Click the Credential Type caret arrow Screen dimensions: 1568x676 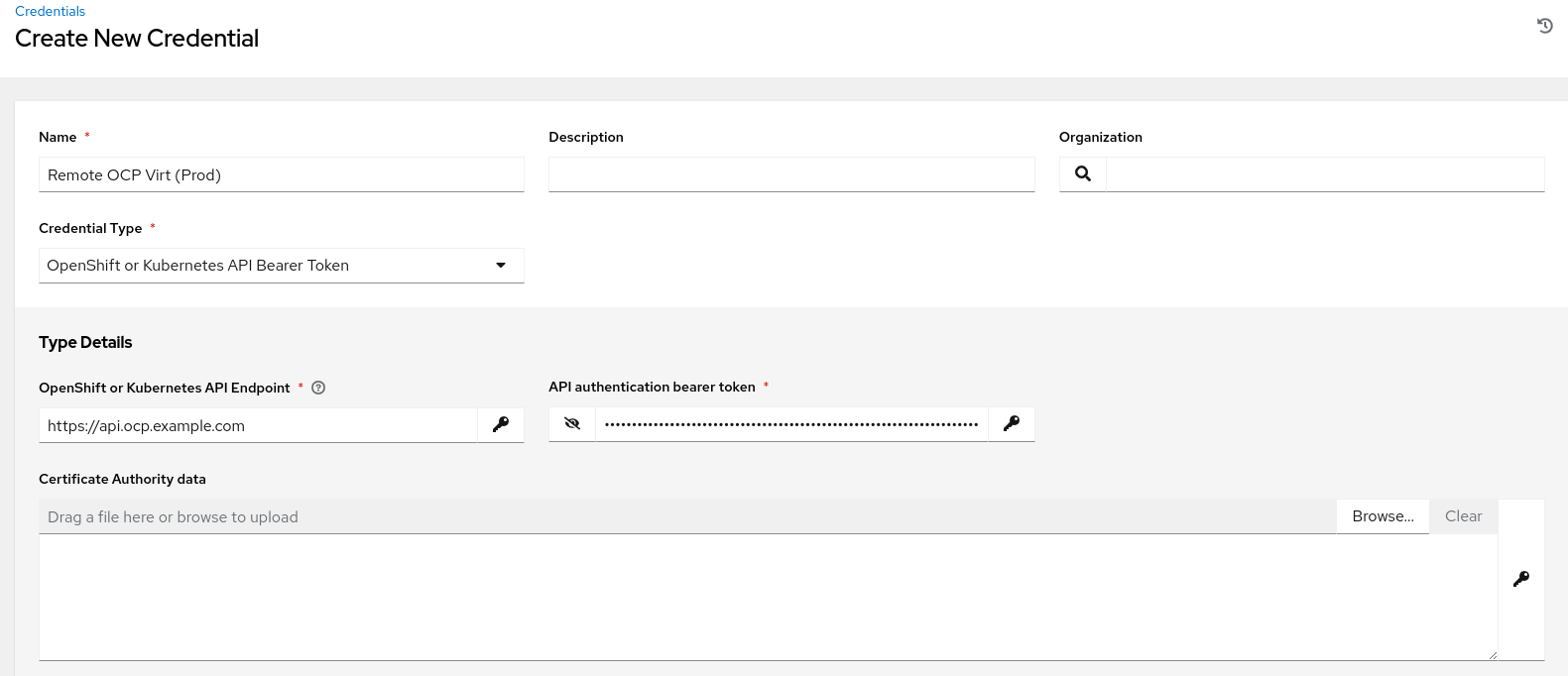pos(501,266)
